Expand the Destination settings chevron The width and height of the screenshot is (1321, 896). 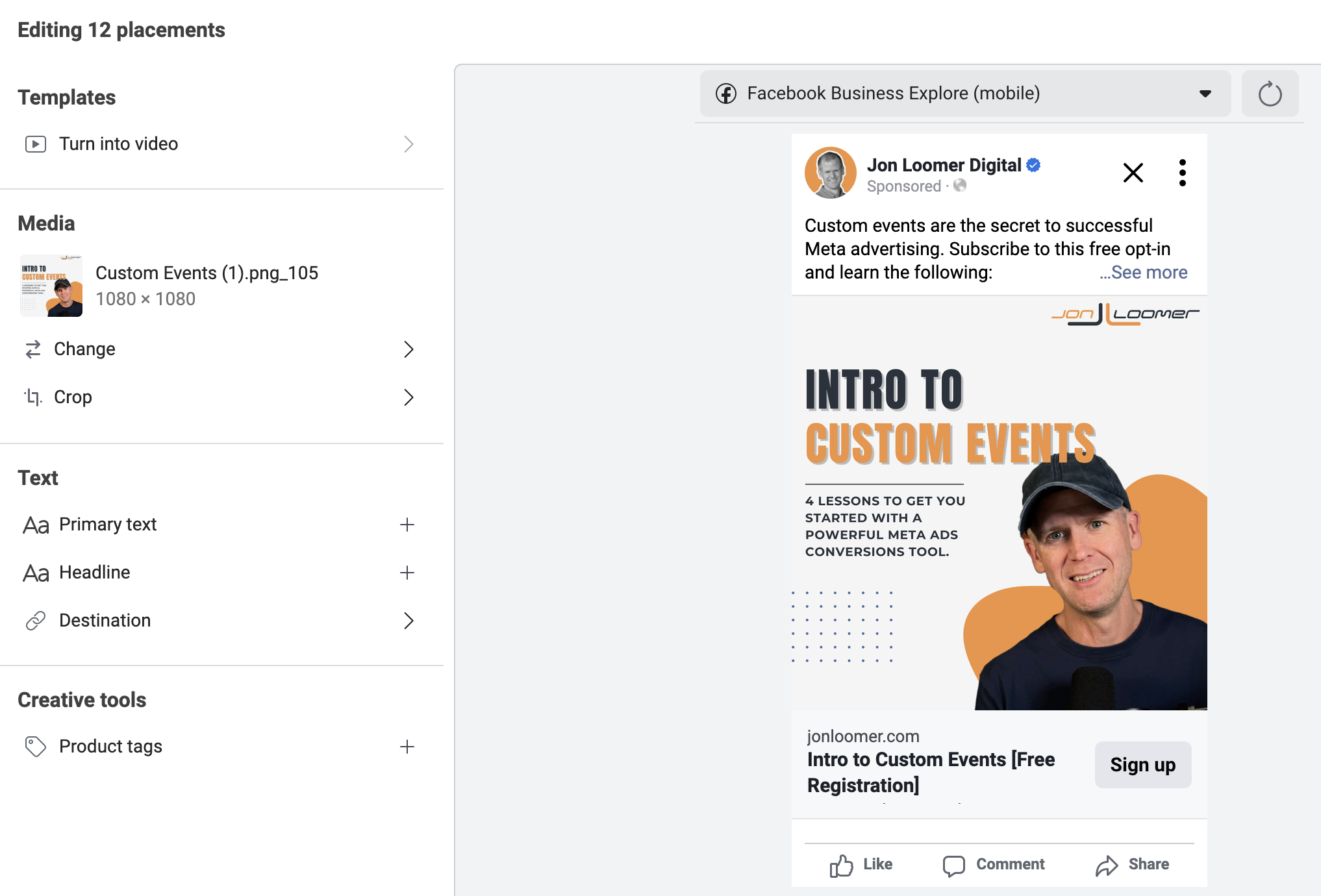[x=409, y=621]
